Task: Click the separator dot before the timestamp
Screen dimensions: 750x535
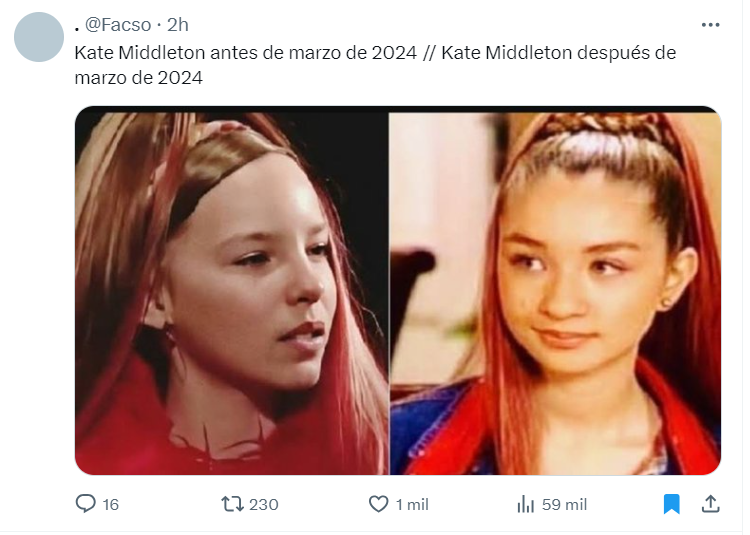Action: [160, 26]
